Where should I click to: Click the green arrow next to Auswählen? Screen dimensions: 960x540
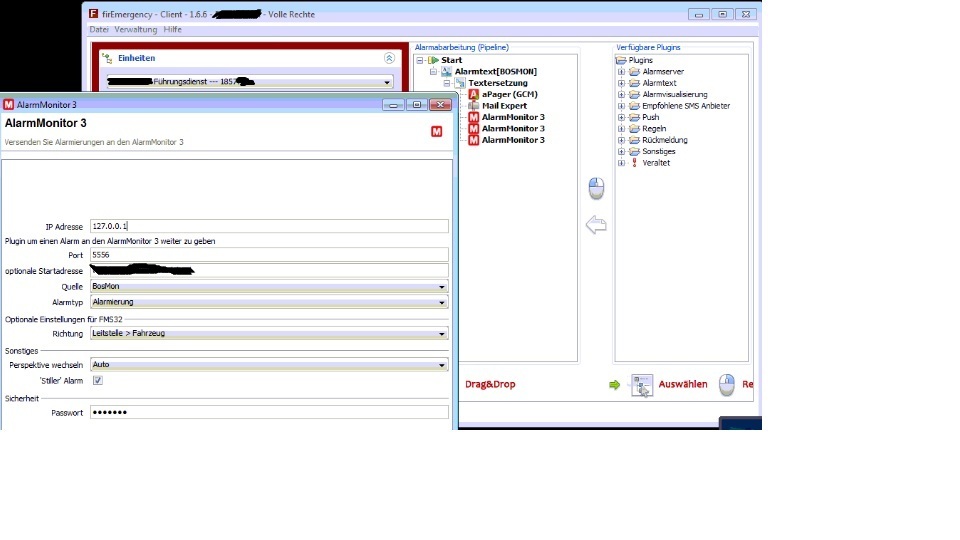(x=615, y=384)
